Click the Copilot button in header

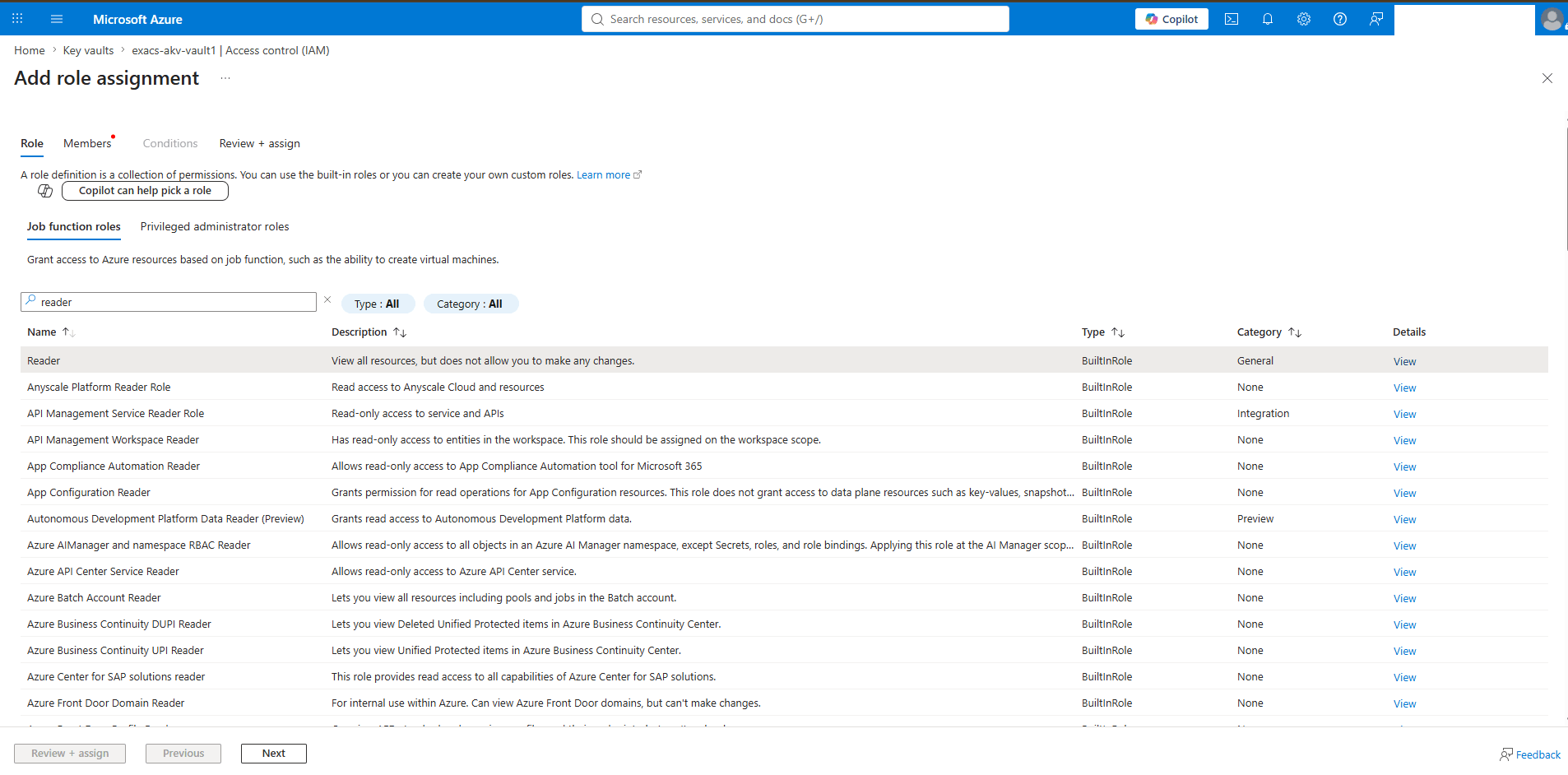point(1171,19)
